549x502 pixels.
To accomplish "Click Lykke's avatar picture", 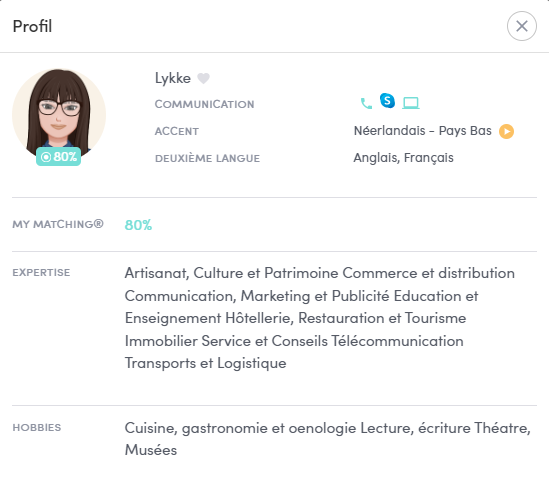I will [59, 114].
